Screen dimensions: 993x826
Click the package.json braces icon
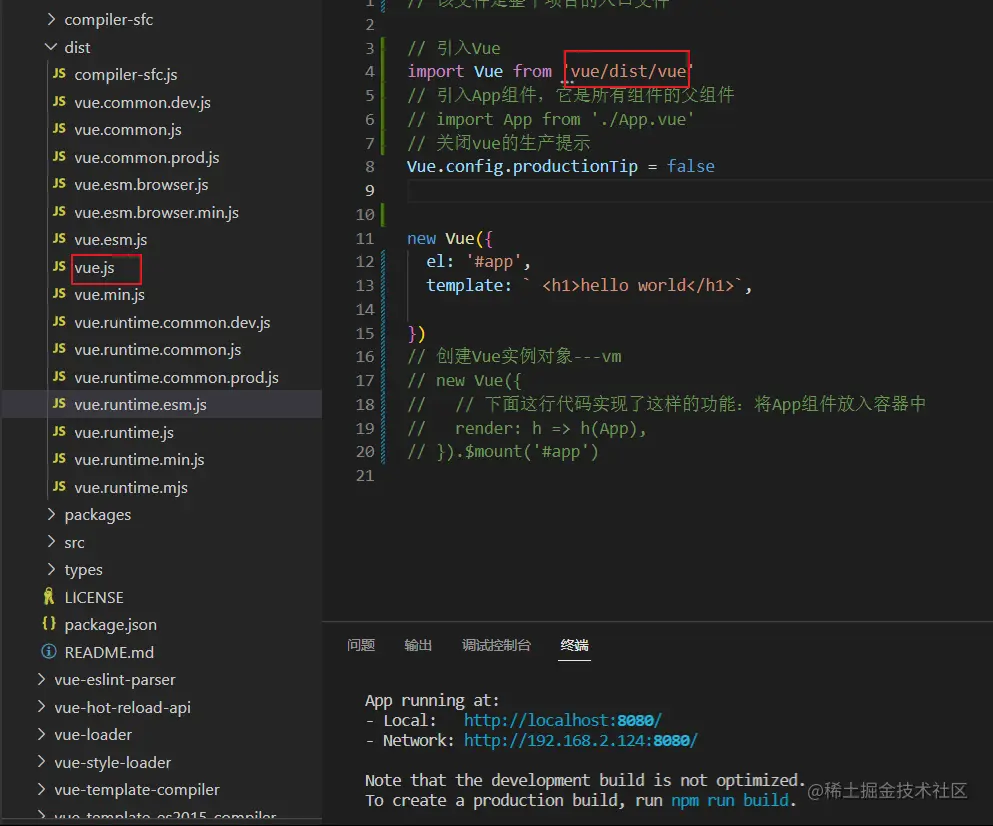[x=49, y=624]
